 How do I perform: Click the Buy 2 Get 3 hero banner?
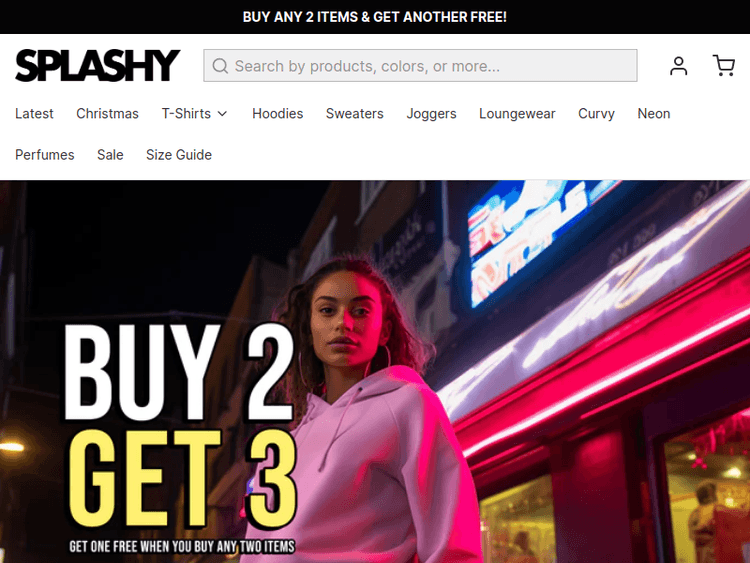coord(375,372)
